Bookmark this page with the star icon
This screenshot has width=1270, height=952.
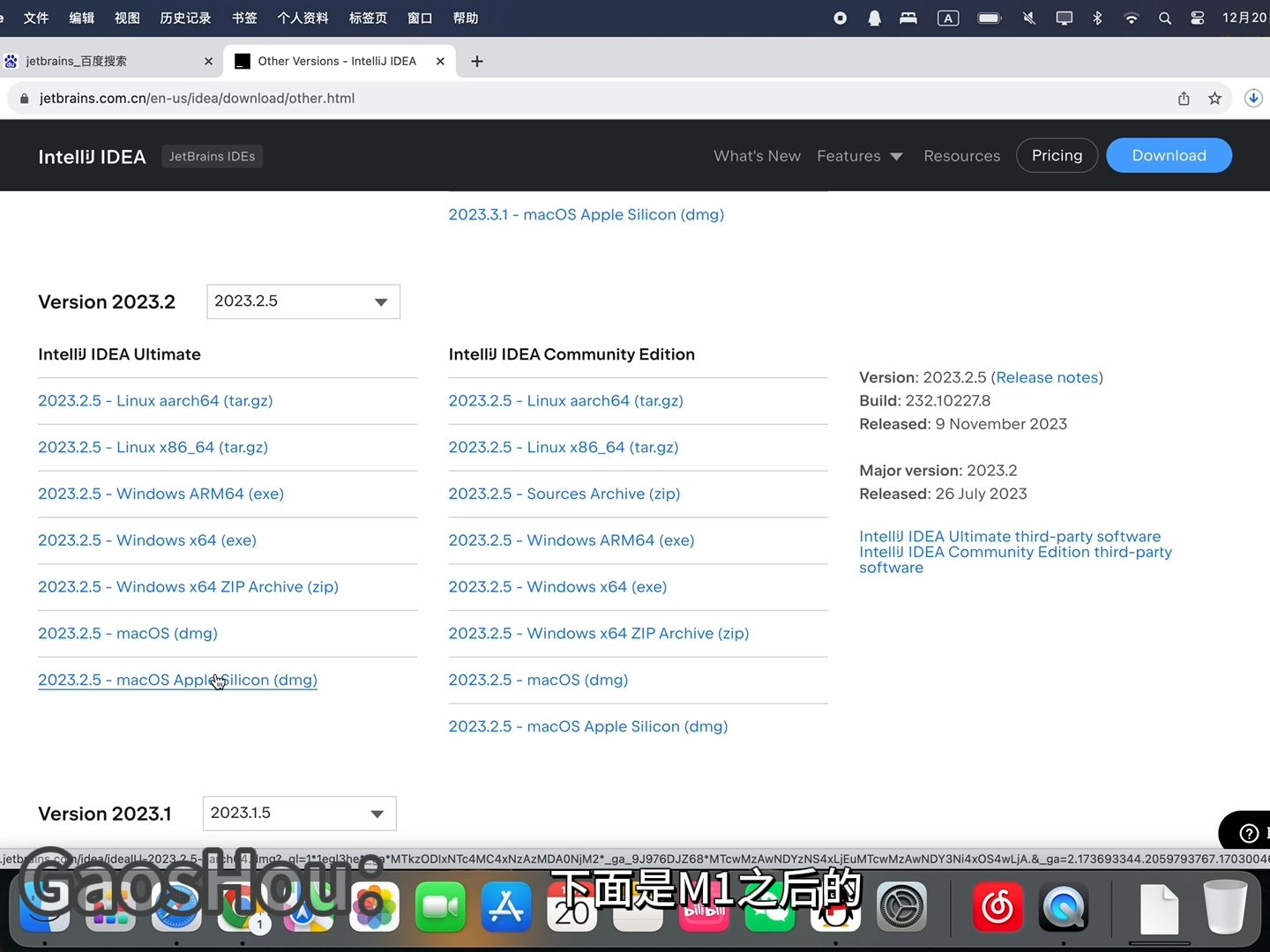pos(1215,98)
